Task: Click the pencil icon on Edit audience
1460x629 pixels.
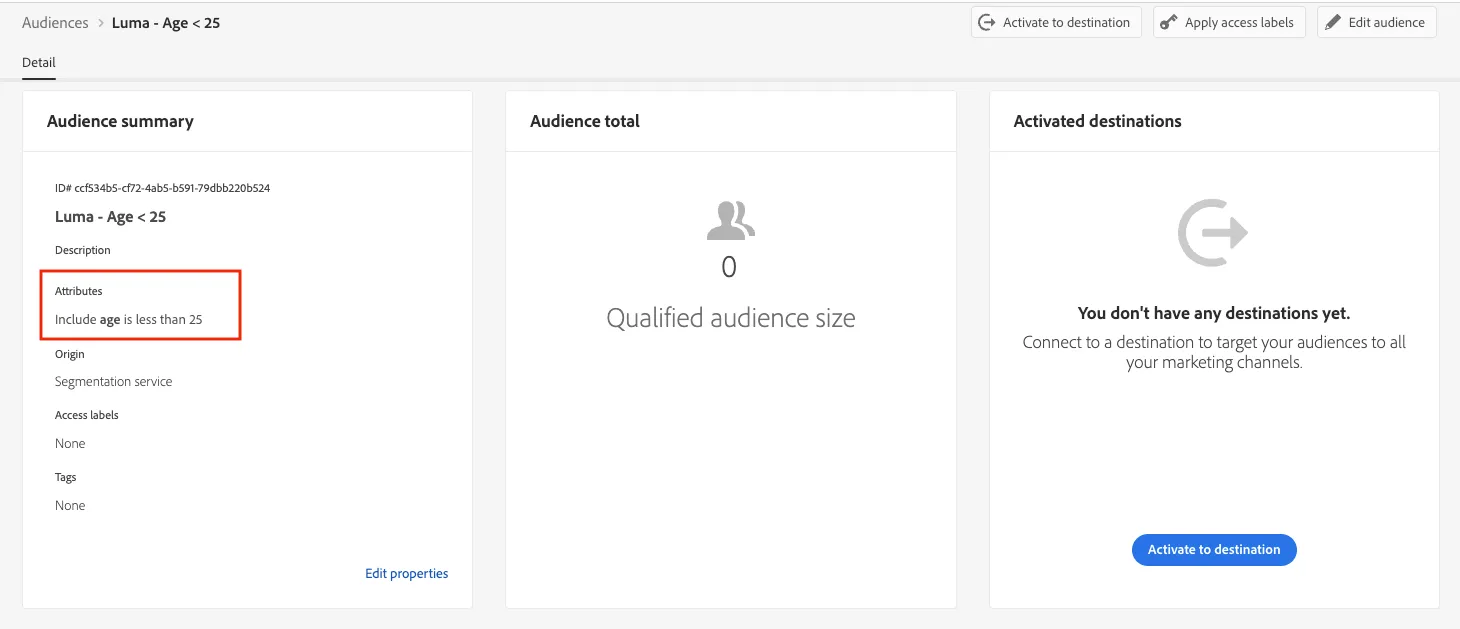Action: [x=1333, y=23]
